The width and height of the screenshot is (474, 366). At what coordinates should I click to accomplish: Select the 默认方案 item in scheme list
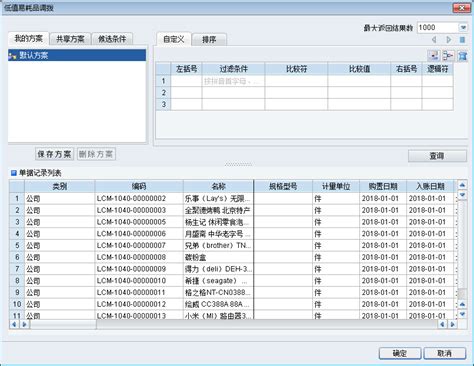click(x=77, y=55)
